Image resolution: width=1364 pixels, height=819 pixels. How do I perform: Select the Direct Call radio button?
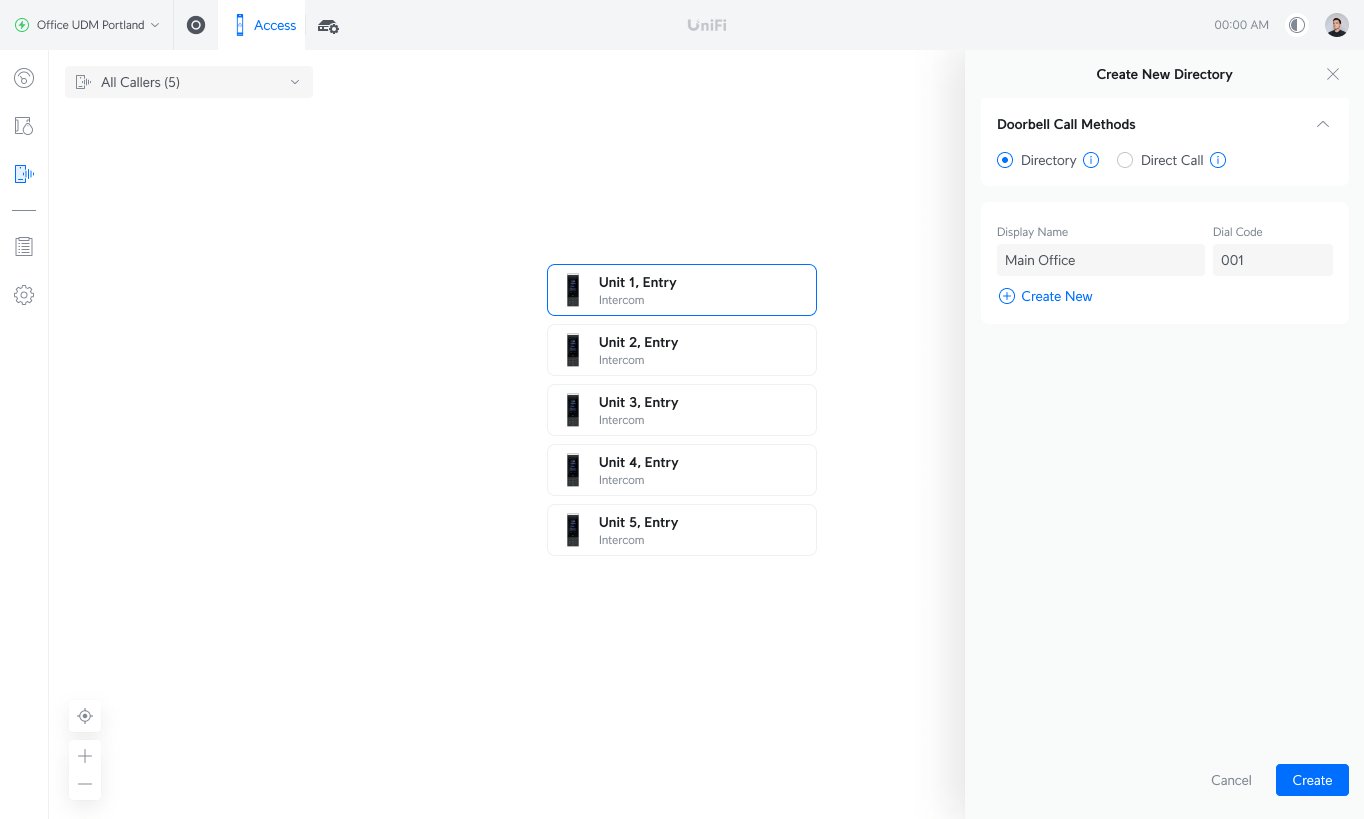pyautogui.click(x=1125, y=160)
